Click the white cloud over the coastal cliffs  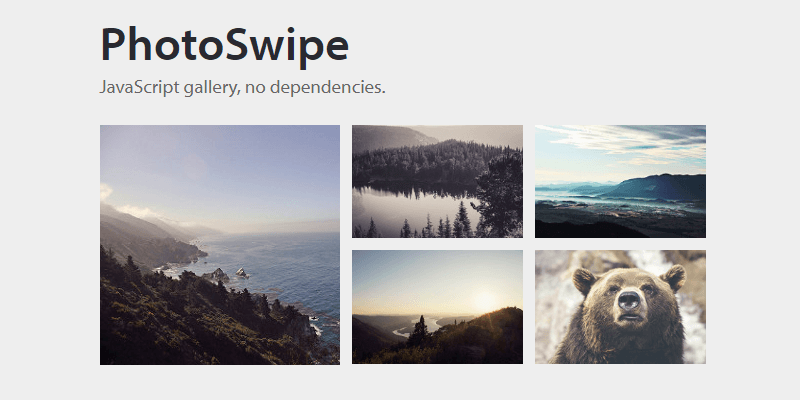tap(130, 207)
